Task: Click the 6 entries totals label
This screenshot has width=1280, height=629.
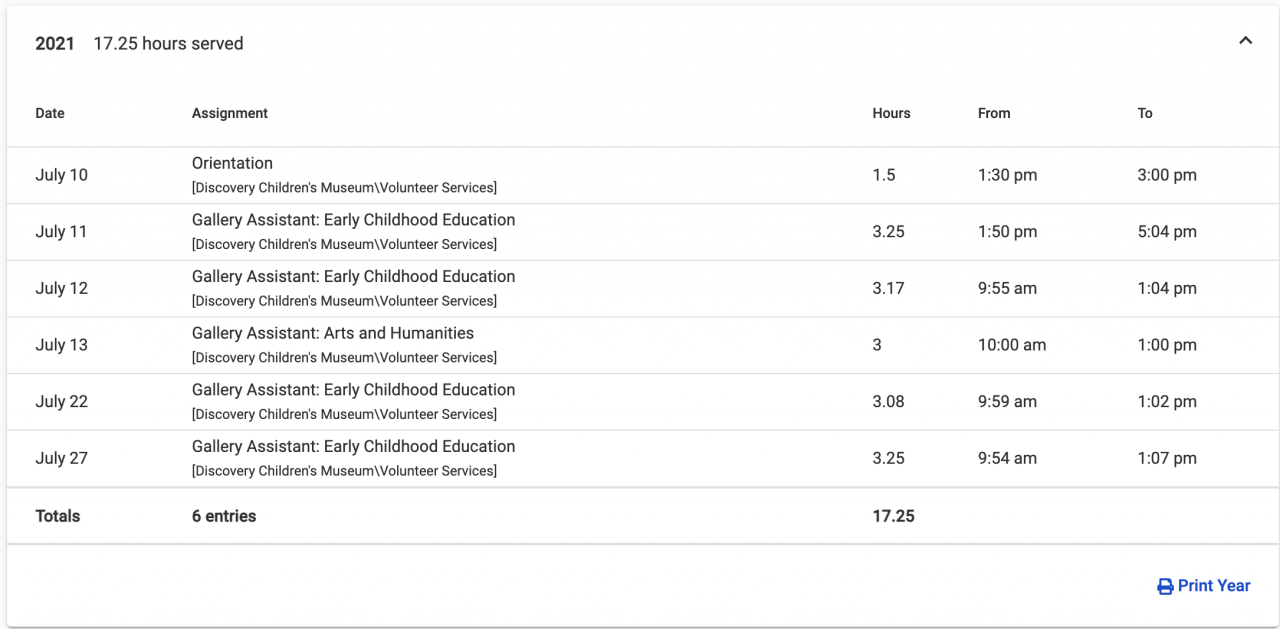Action: point(224,517)
